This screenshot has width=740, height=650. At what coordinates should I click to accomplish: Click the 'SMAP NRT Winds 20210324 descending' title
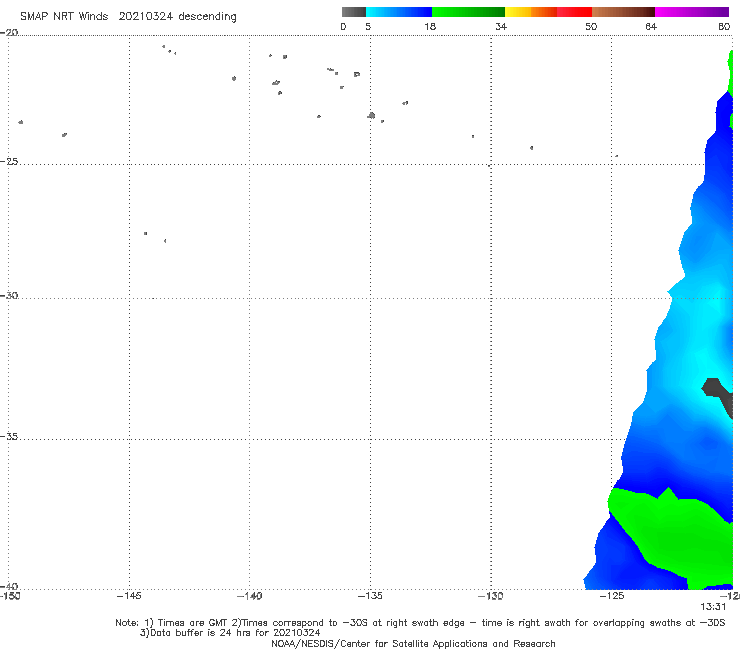pos(128,17)
